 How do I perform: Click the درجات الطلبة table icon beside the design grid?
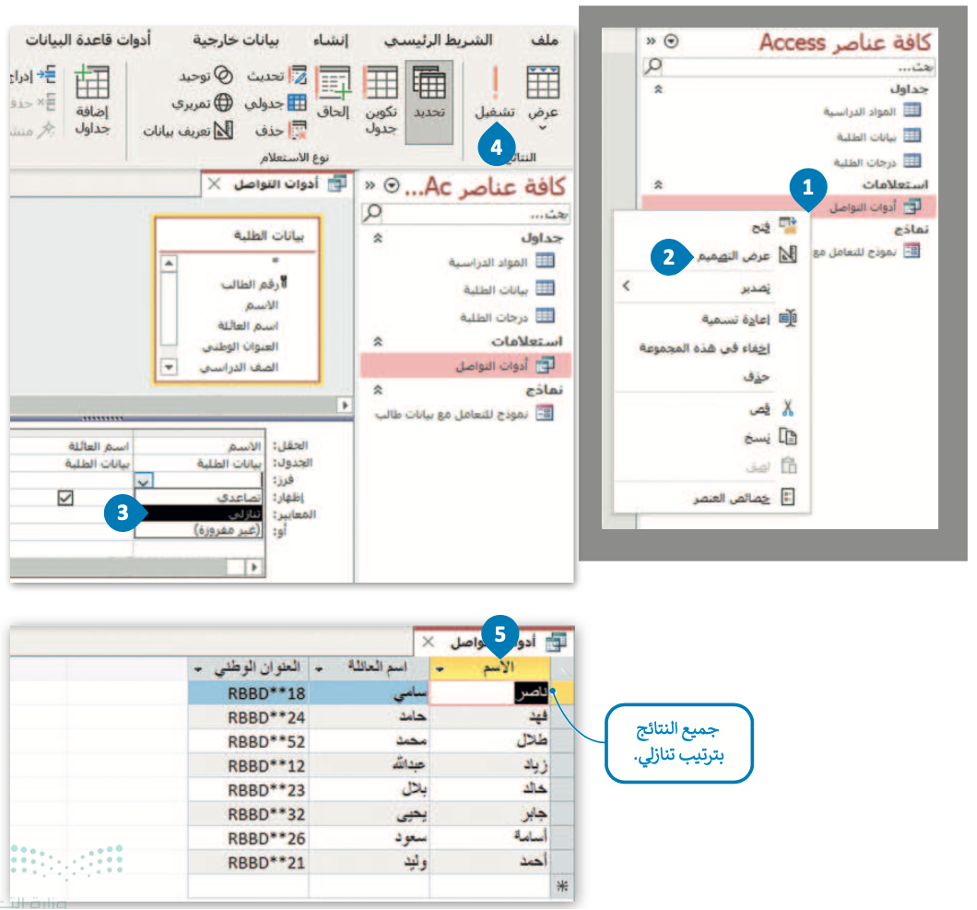(x=545, y=316)
